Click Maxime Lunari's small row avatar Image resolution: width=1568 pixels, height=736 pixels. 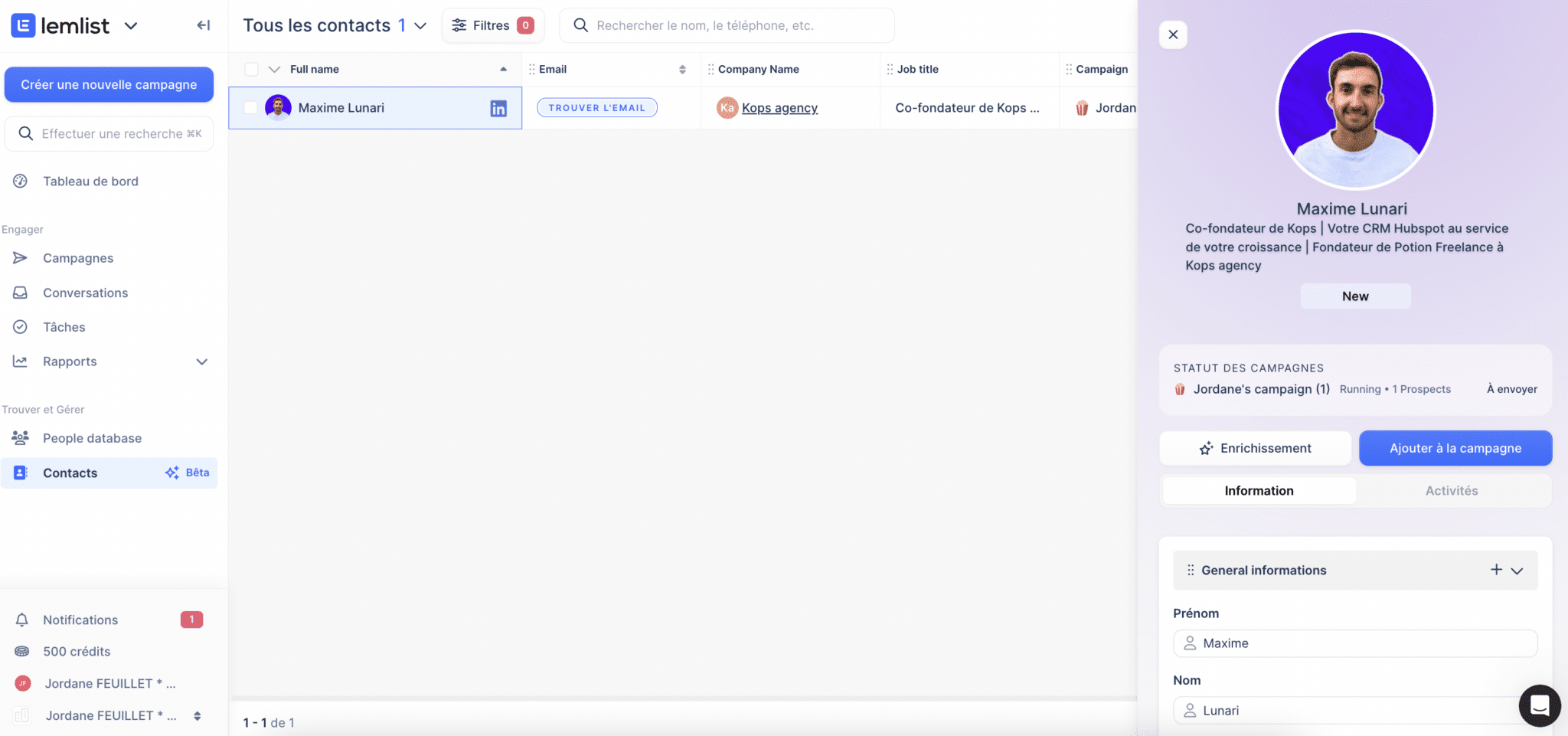point(278,108)
